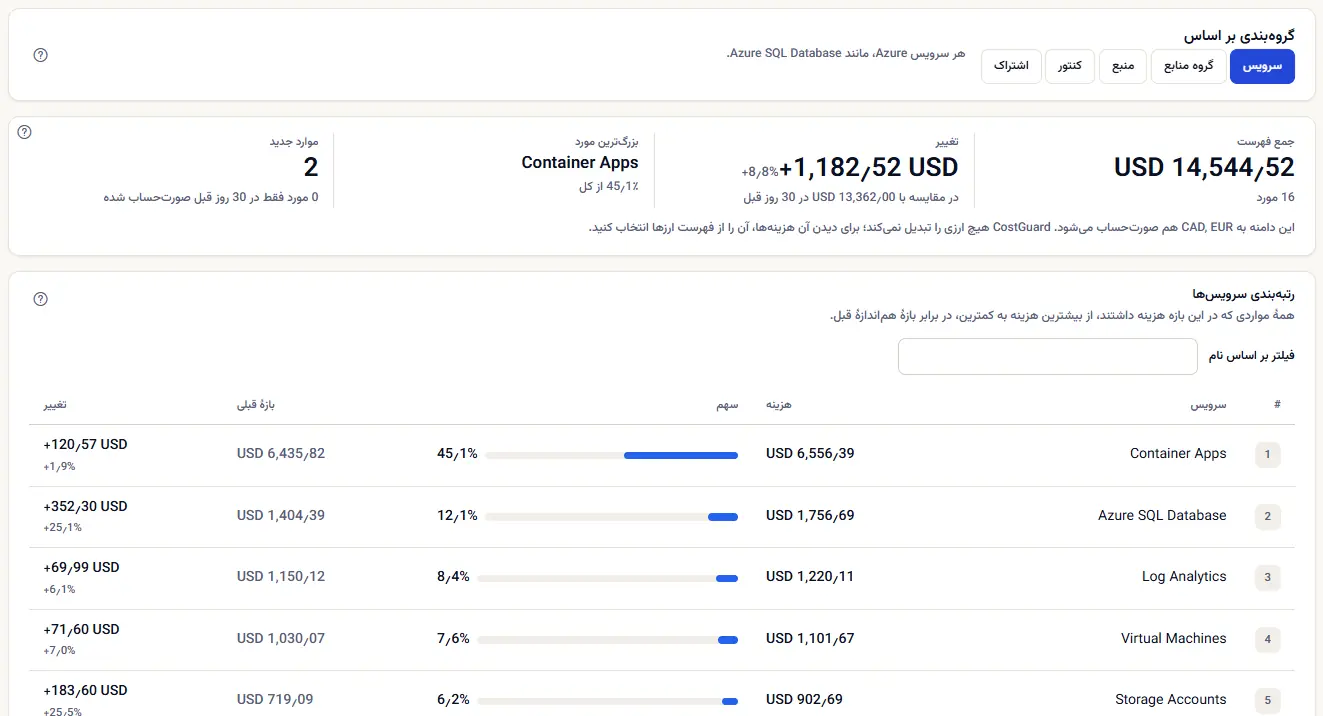Switch grouping to منبع
Viewport: 1323px width, 716px height.
pyautogui.click(x=1124, y=67)
